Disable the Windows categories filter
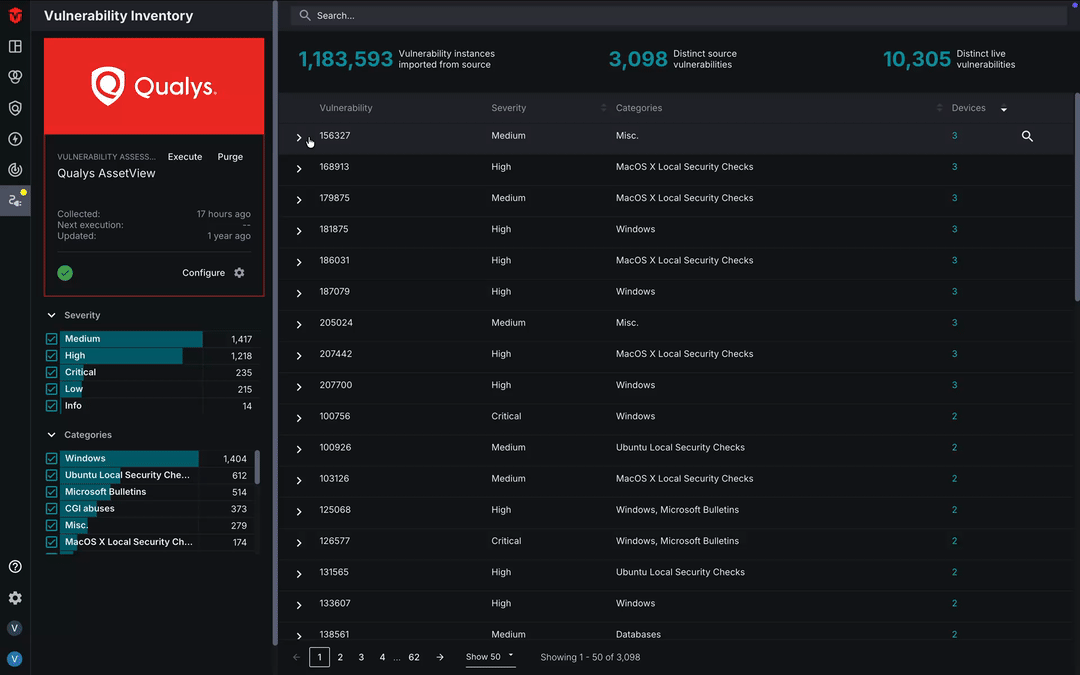 pos(51,457)
